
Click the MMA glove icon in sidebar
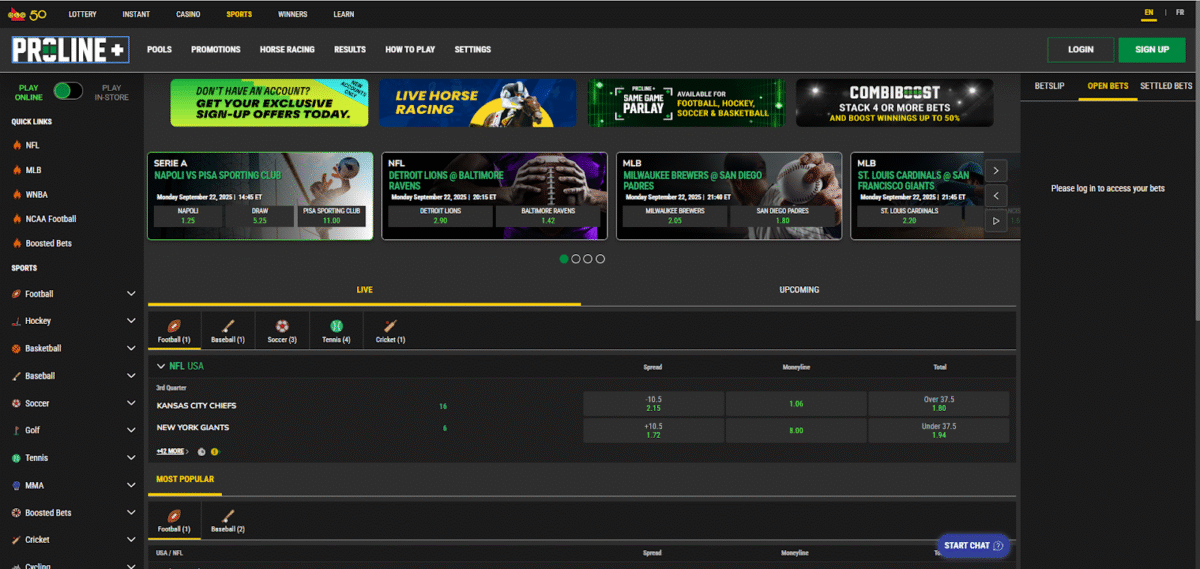(16, 485)
